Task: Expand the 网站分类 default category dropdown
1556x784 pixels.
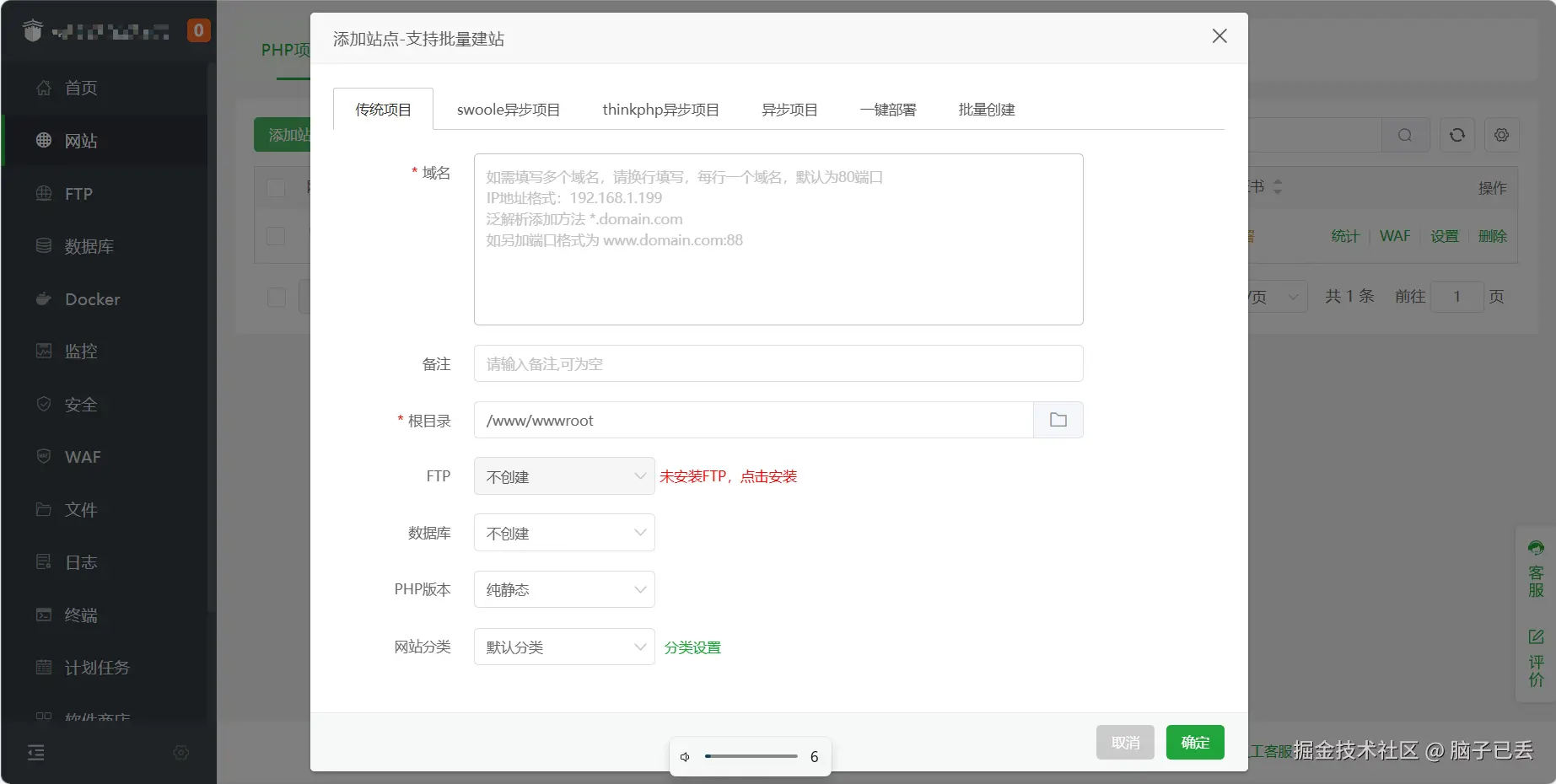Action: point(563,647)
